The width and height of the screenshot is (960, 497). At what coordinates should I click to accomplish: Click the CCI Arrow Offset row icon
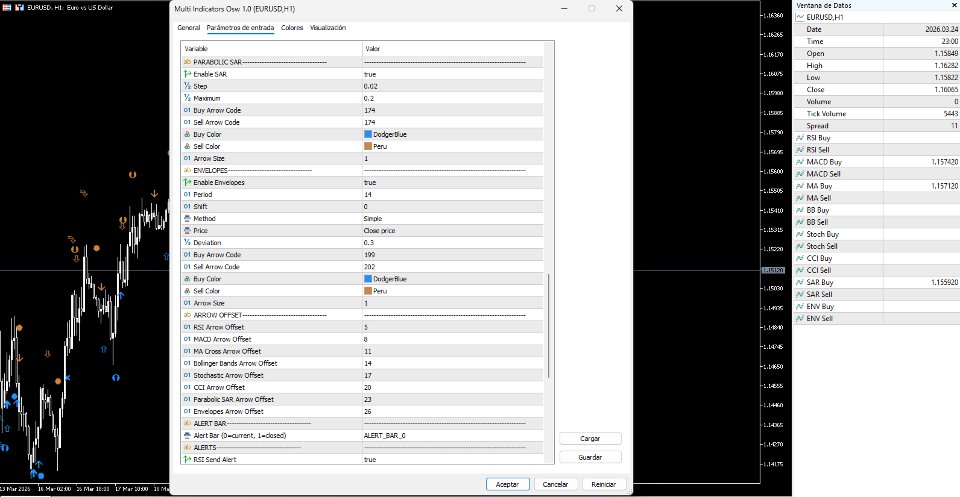(x=187, y=387)
